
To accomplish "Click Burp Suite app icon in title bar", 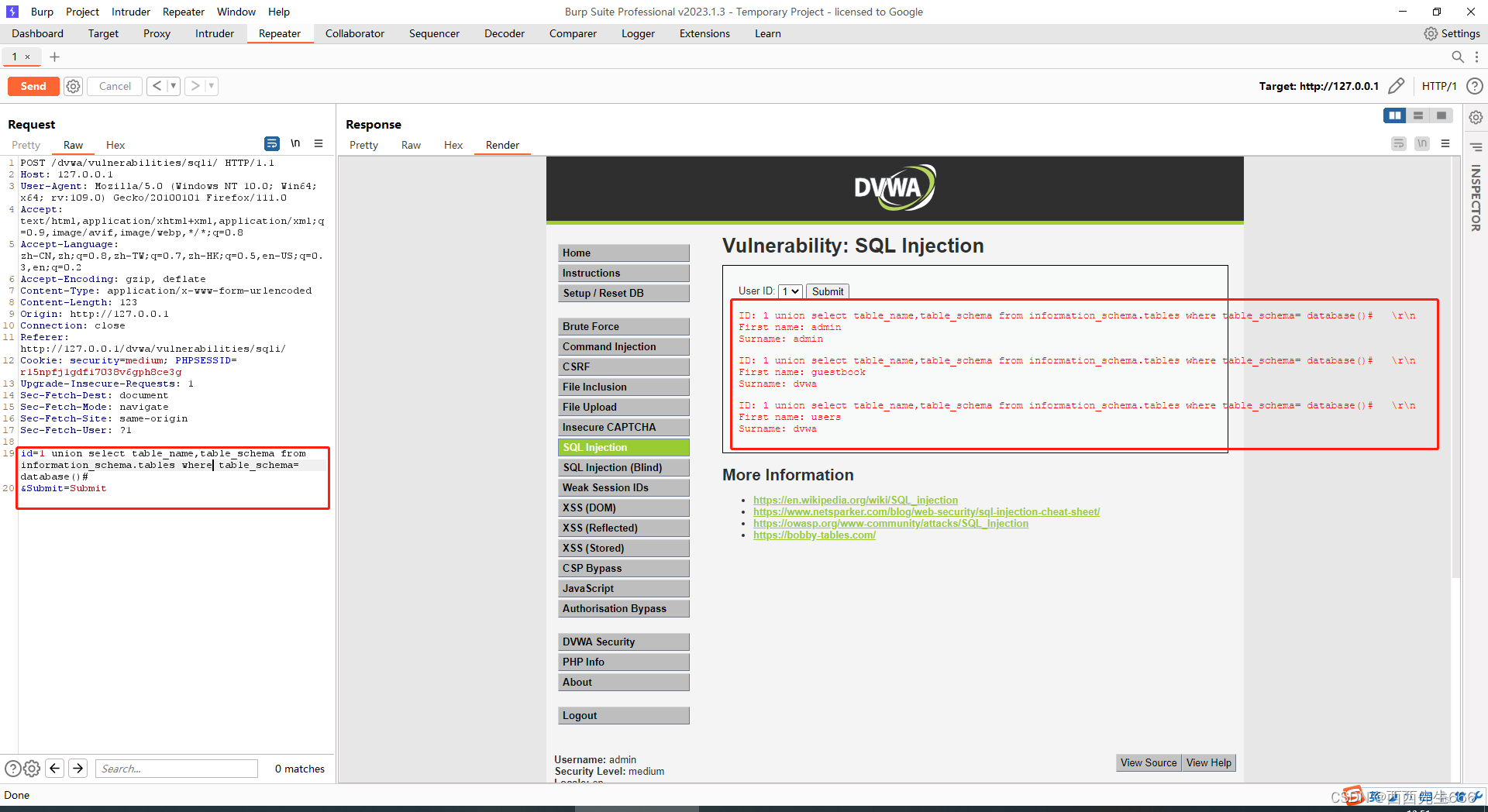I will (x=12, y=12).
